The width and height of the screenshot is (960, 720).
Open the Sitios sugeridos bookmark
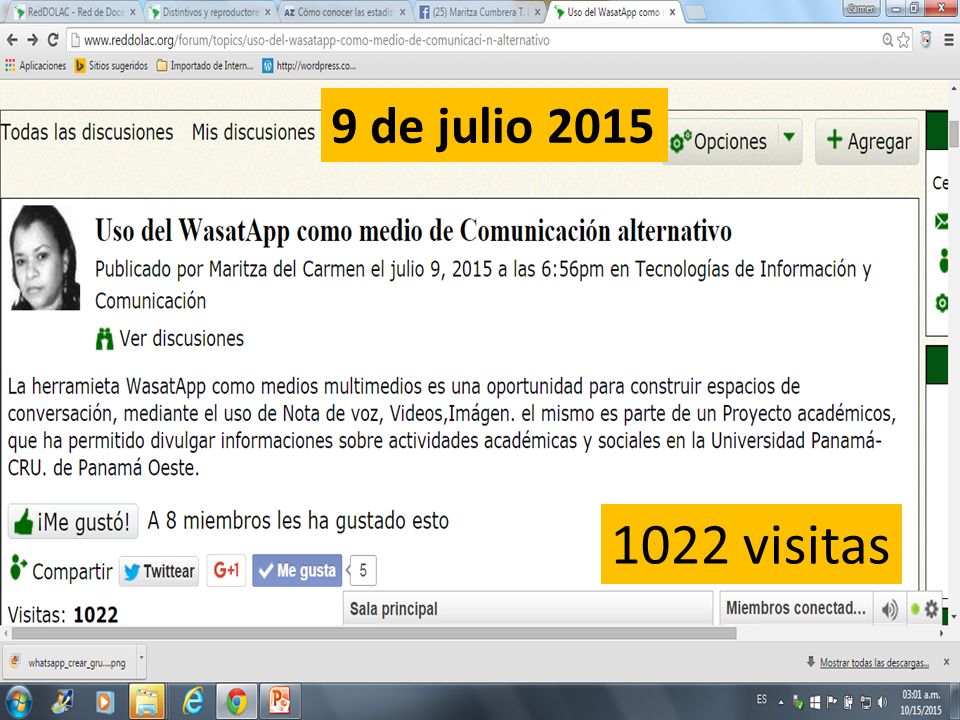click(x=111, y=66)
